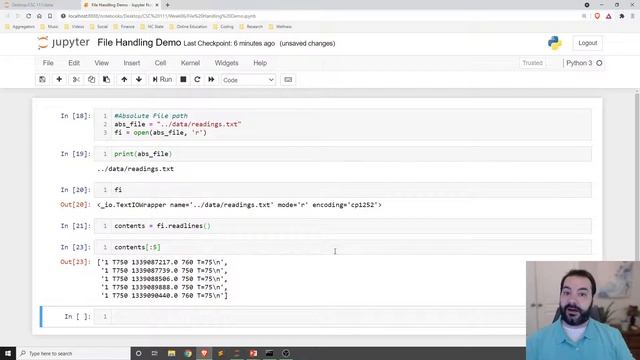Image resolution: width=640 pixels, height=360 pixels.
Task: Save notebook with the floppy disk icon
Action: [42, 80]
